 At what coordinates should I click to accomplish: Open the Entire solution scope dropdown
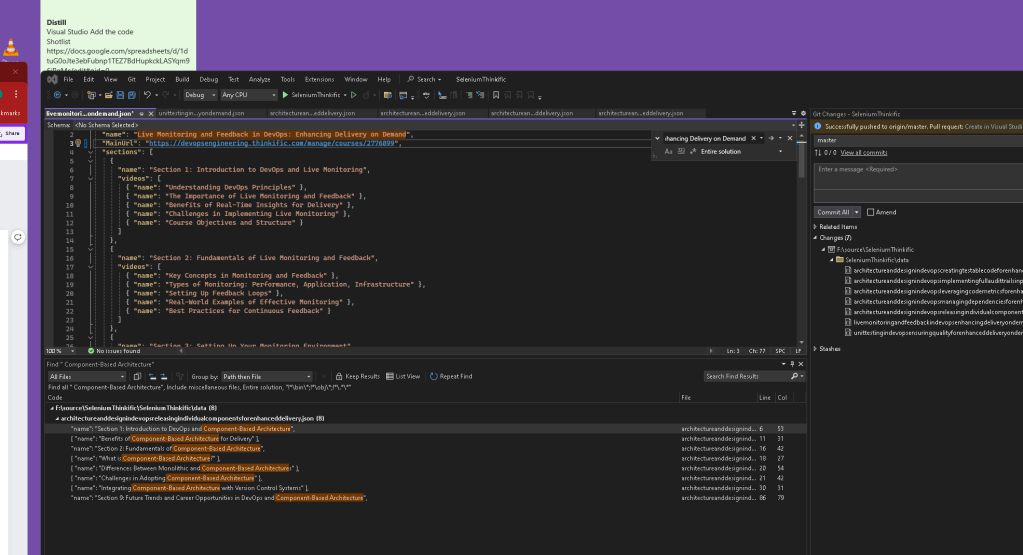(x=742, y=151)
